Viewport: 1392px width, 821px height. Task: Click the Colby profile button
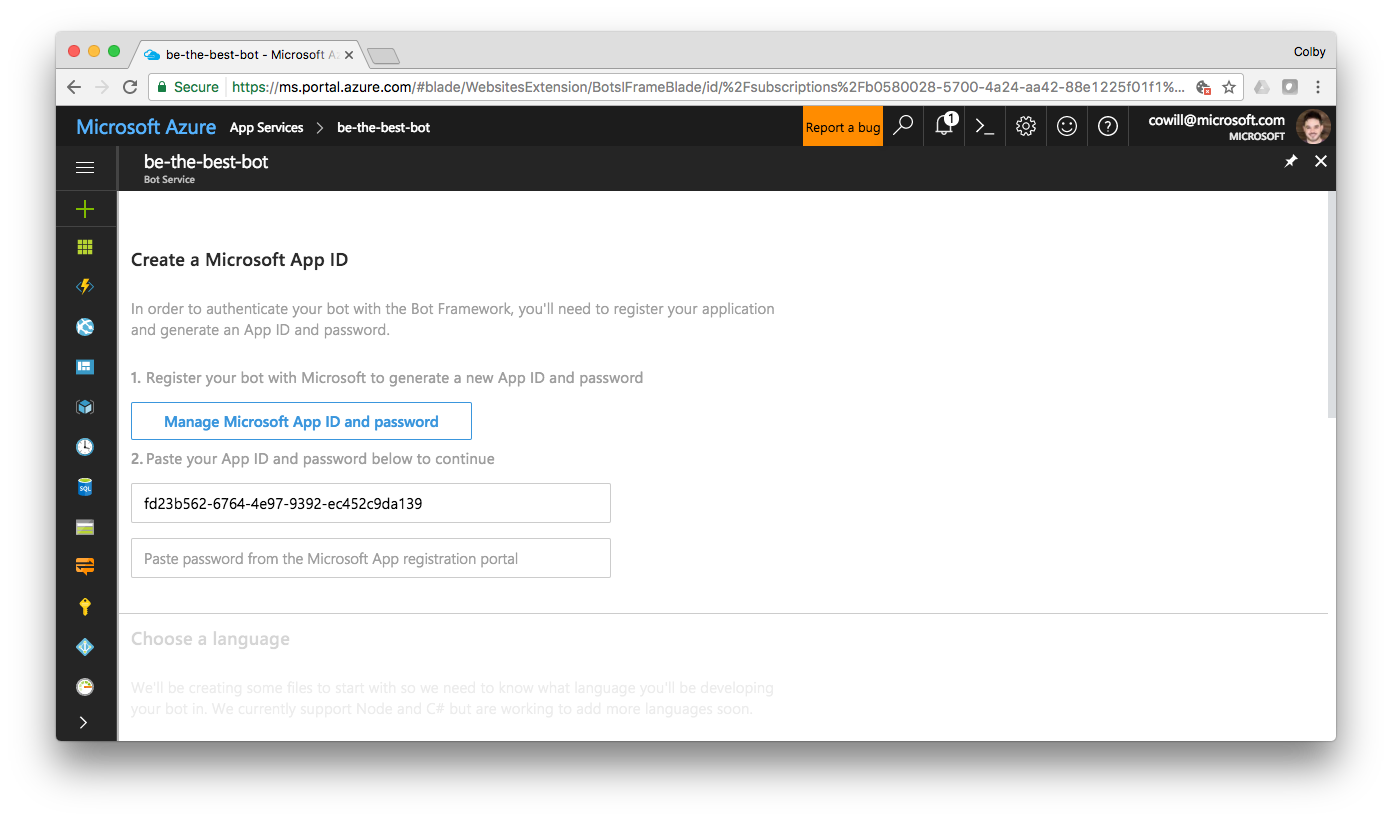1309,51
